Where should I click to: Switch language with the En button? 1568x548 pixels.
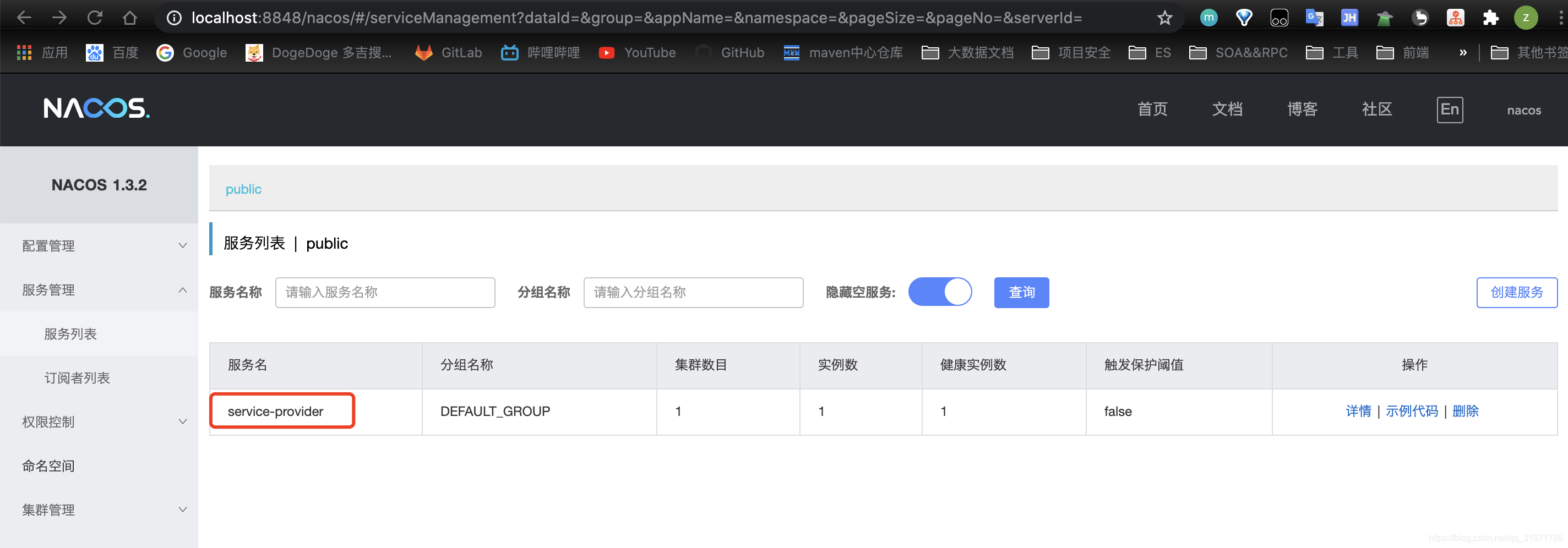1449,109
